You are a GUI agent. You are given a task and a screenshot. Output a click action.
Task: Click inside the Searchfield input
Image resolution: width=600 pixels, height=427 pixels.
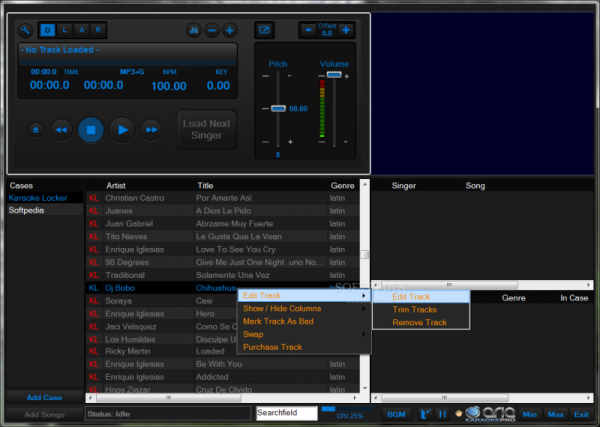click(x=287, y=413)
